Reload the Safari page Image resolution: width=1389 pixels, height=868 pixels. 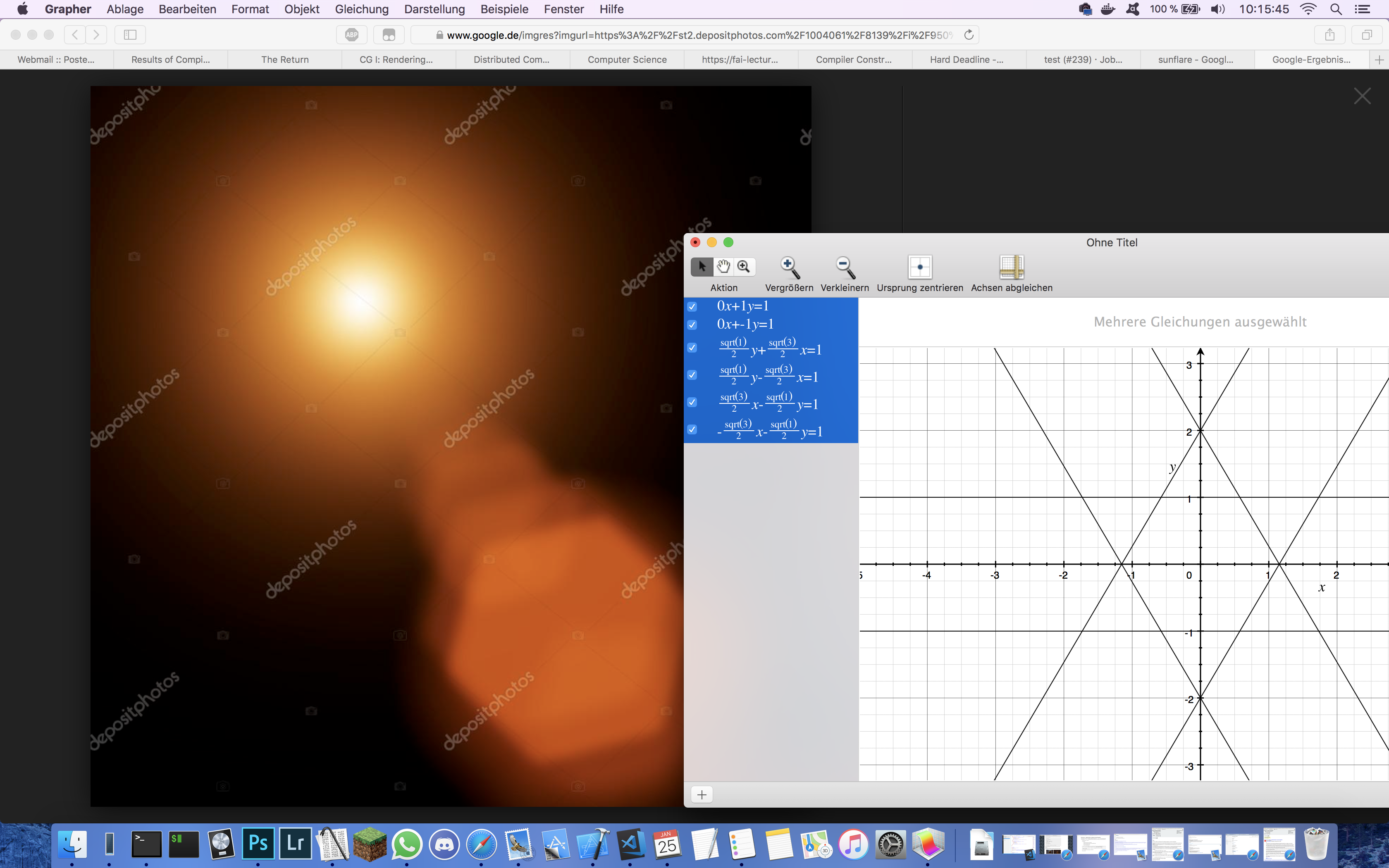[969, 35]
